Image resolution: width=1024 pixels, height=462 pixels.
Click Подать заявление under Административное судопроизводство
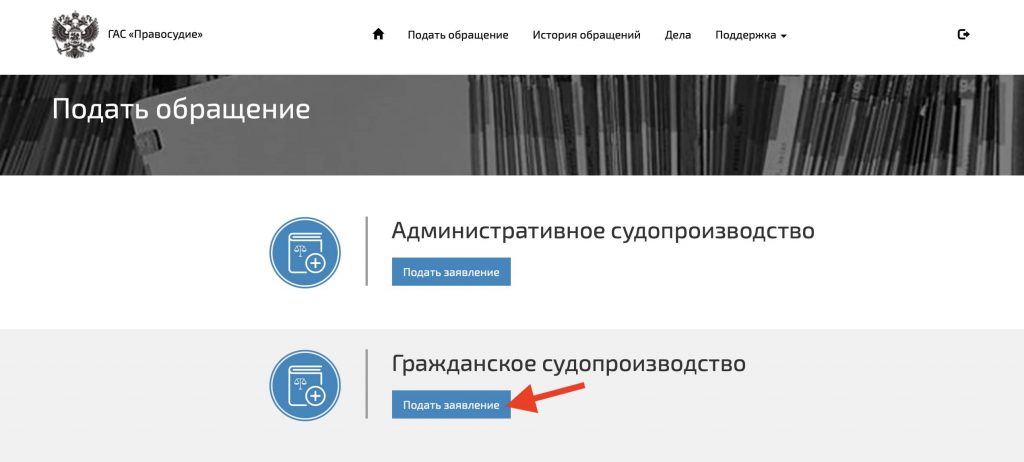pyautogui.click(x=451, y=272)
